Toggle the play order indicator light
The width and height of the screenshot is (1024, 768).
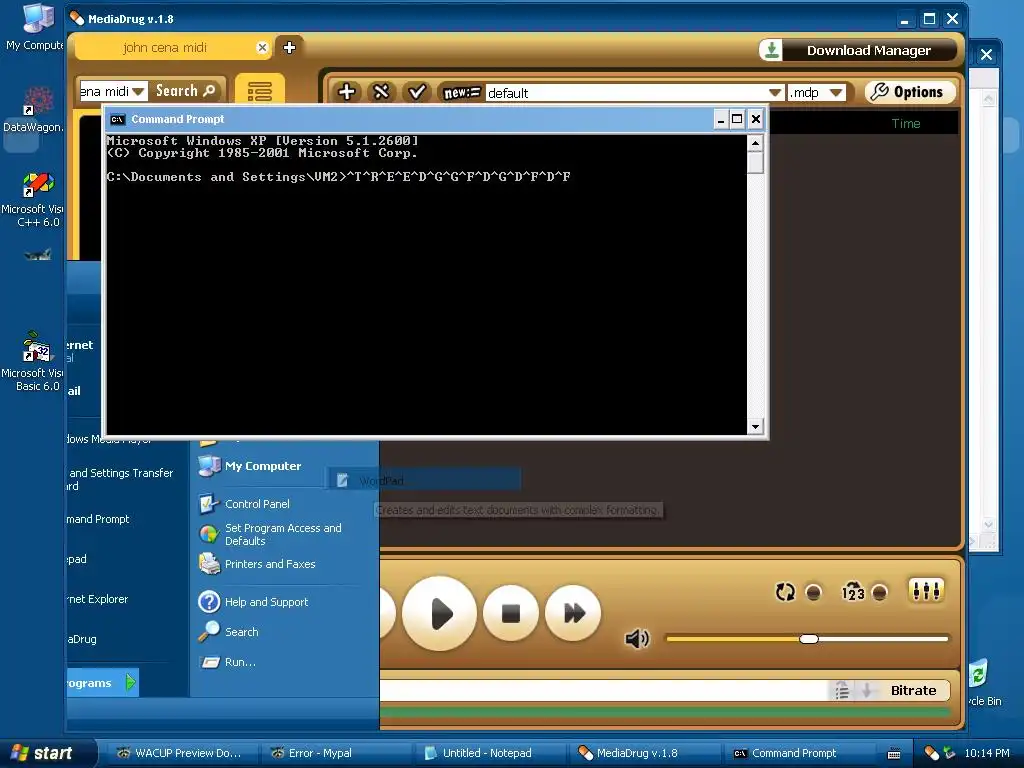(880, 592)
